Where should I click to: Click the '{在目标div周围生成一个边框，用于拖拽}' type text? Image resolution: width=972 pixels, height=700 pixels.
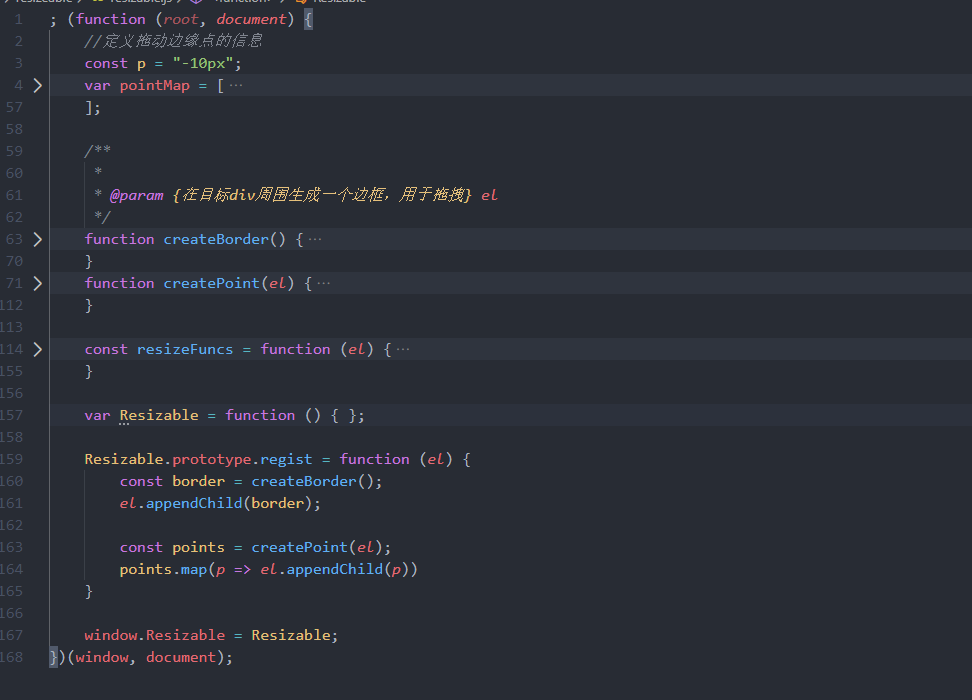[322, 195]
